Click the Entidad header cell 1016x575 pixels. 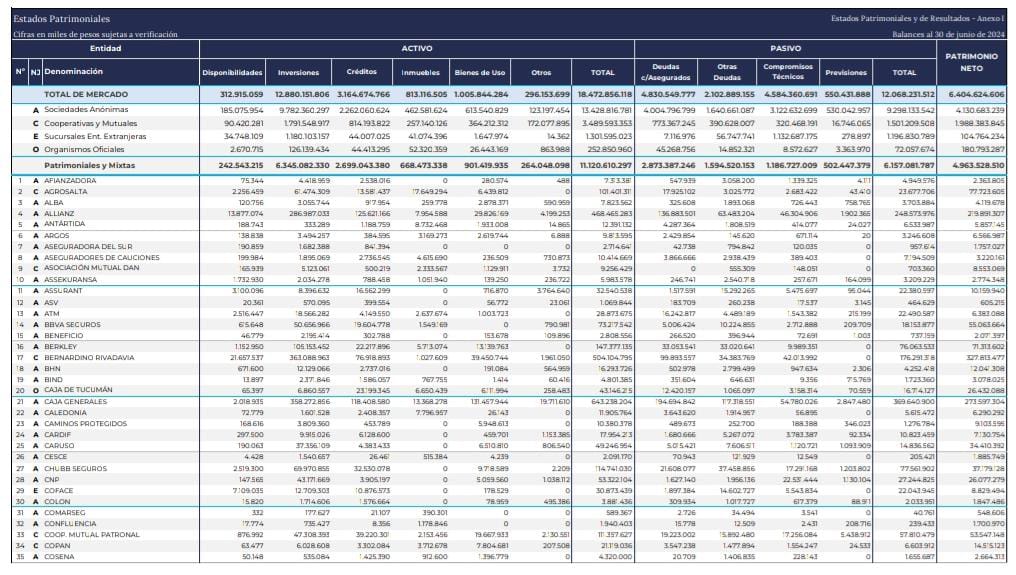tap(105, 48)
